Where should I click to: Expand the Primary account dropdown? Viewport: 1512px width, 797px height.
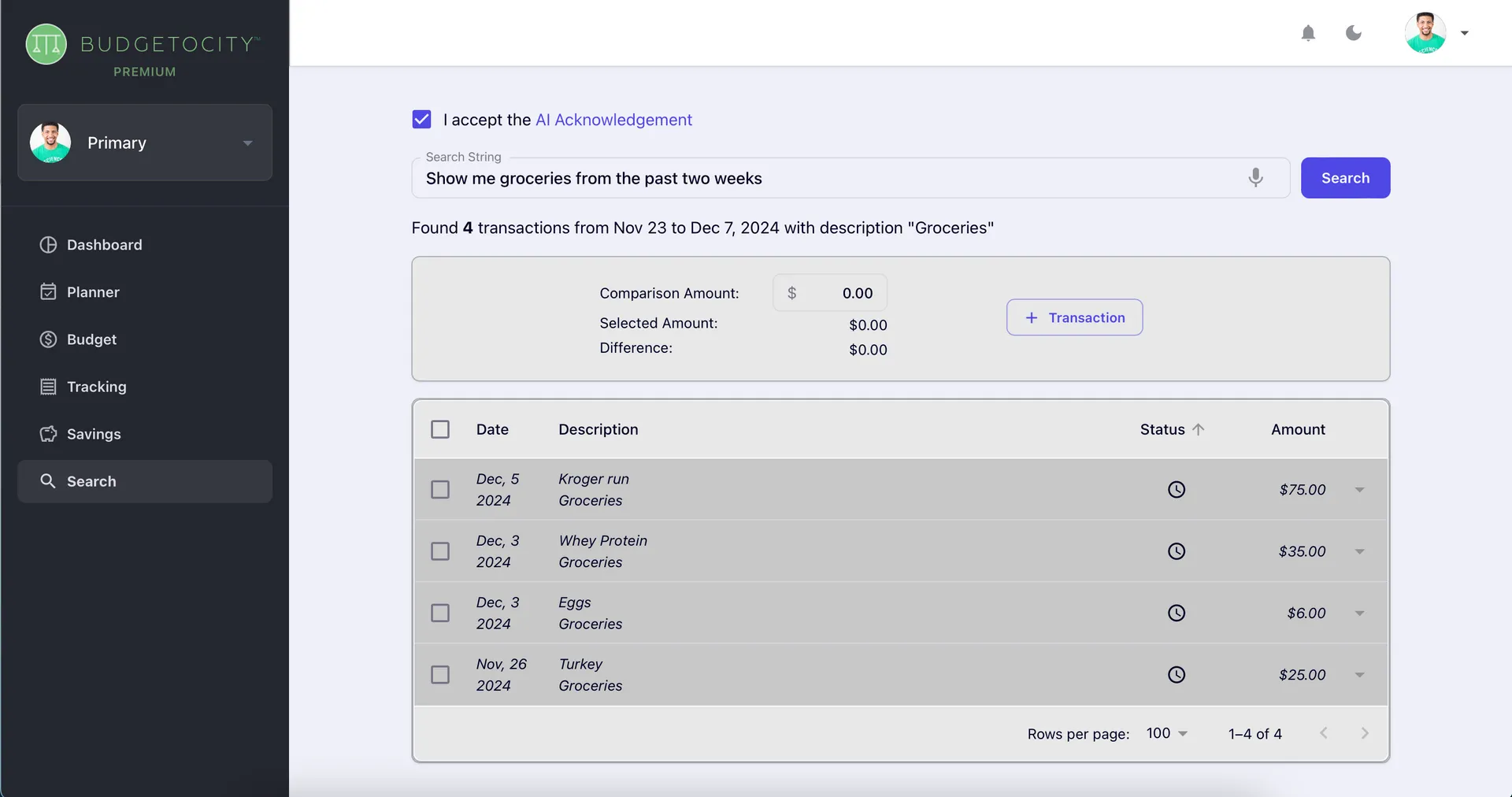click(247, 143)
